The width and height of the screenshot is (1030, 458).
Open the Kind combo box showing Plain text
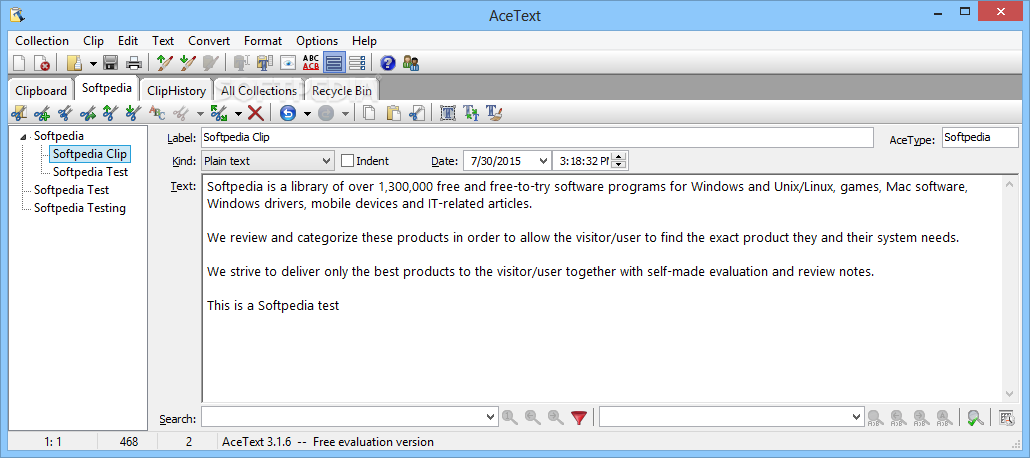click(267, 160)
